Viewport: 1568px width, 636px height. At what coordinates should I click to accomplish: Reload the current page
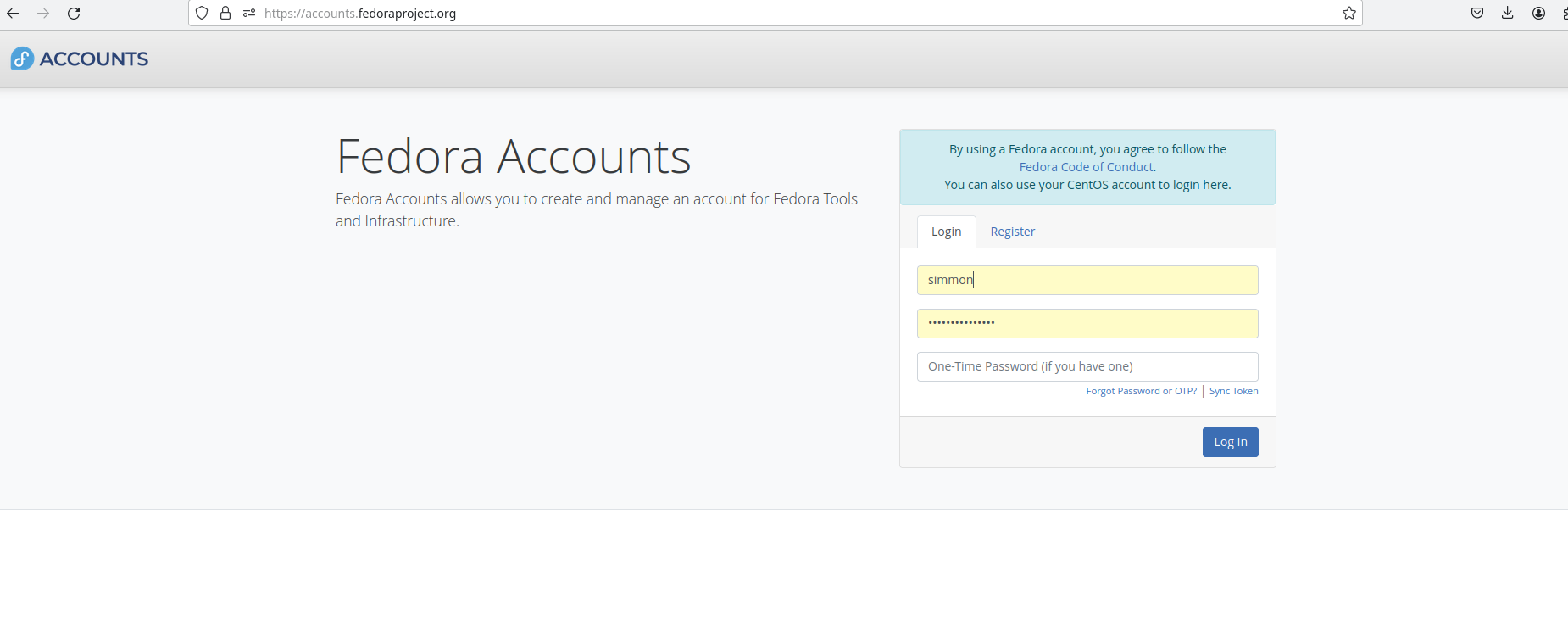pos(74,14)
